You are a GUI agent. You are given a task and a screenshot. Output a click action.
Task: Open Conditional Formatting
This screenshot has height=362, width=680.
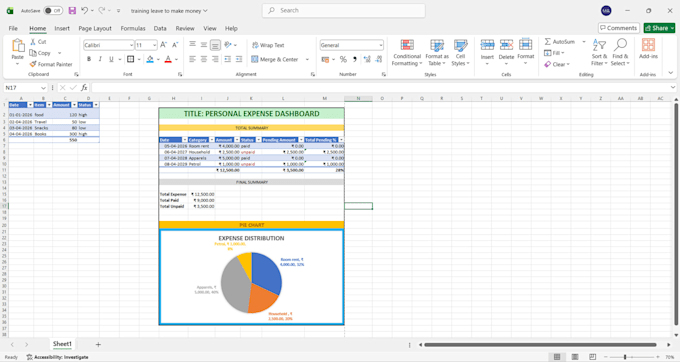click(x=407, y=52)
